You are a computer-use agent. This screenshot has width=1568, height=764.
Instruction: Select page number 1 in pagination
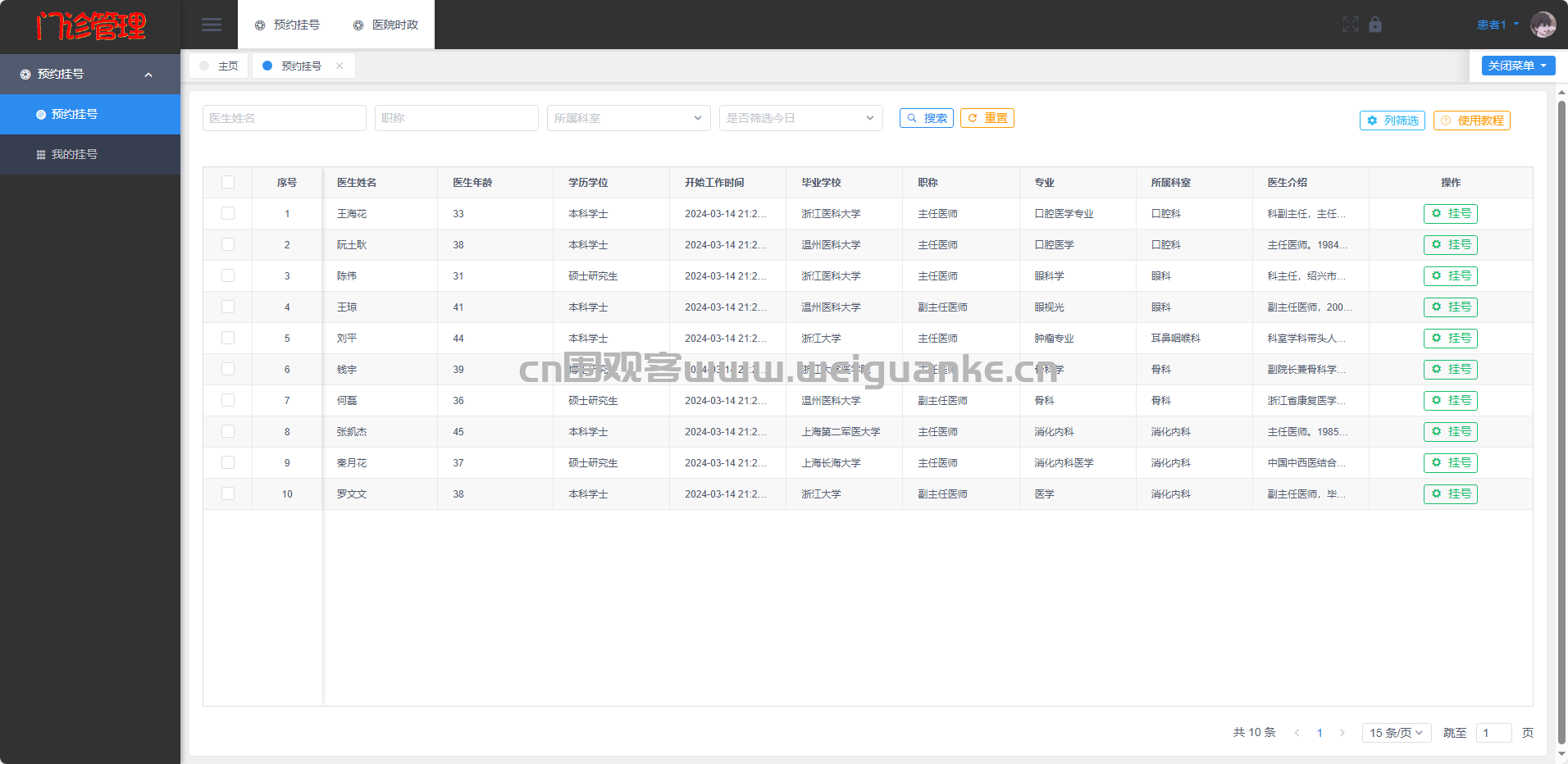point(1320,733)
